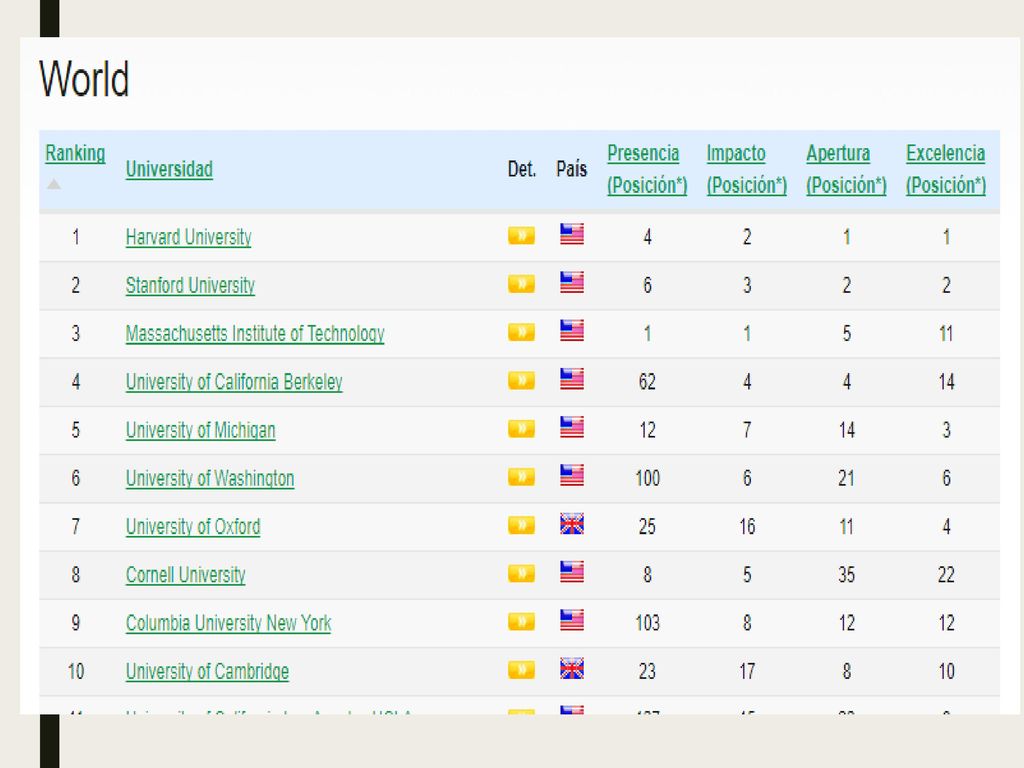Open details icon for University of California Berkeley

[521, 380]
